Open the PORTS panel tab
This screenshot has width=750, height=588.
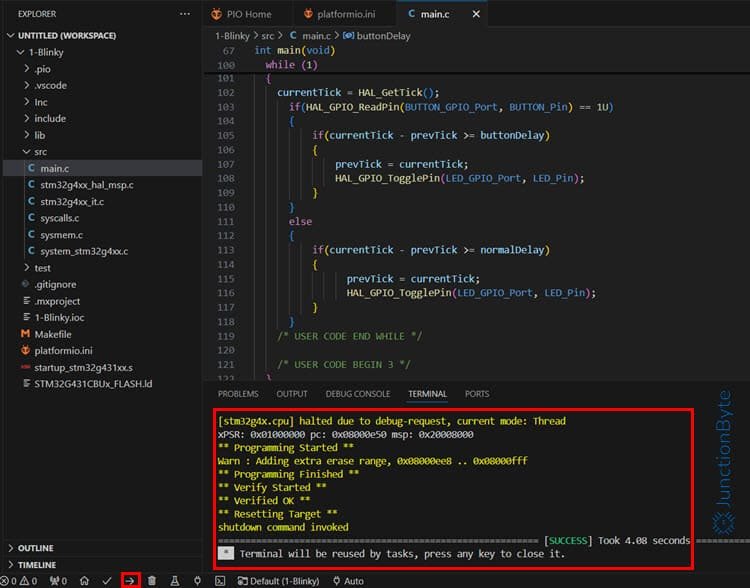[477, 394]
